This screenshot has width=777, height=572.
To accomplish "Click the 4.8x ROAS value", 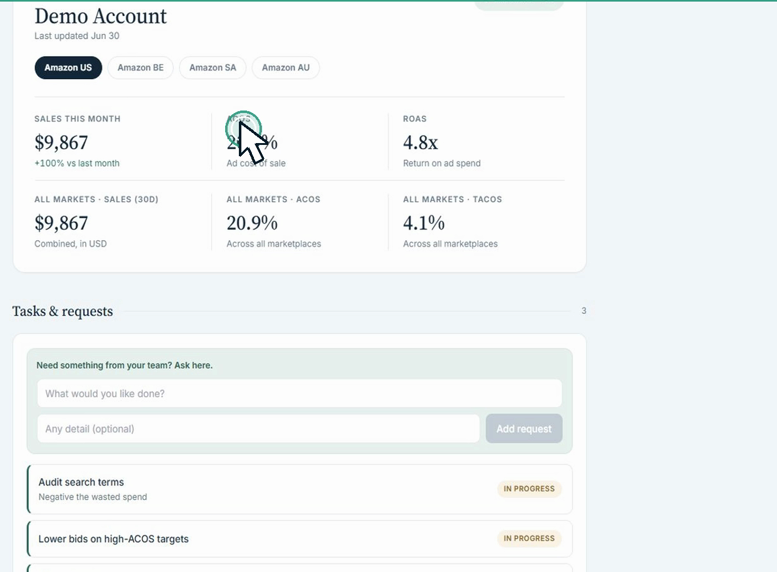I will coord(420,143).
